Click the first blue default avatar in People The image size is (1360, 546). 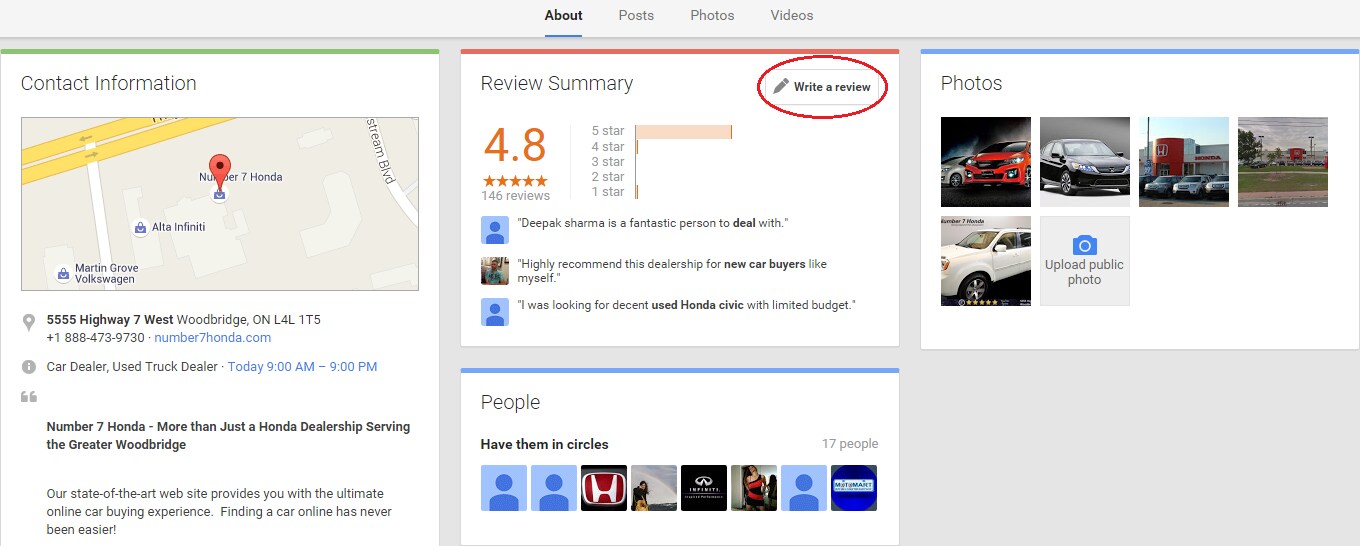coord(504,488)
